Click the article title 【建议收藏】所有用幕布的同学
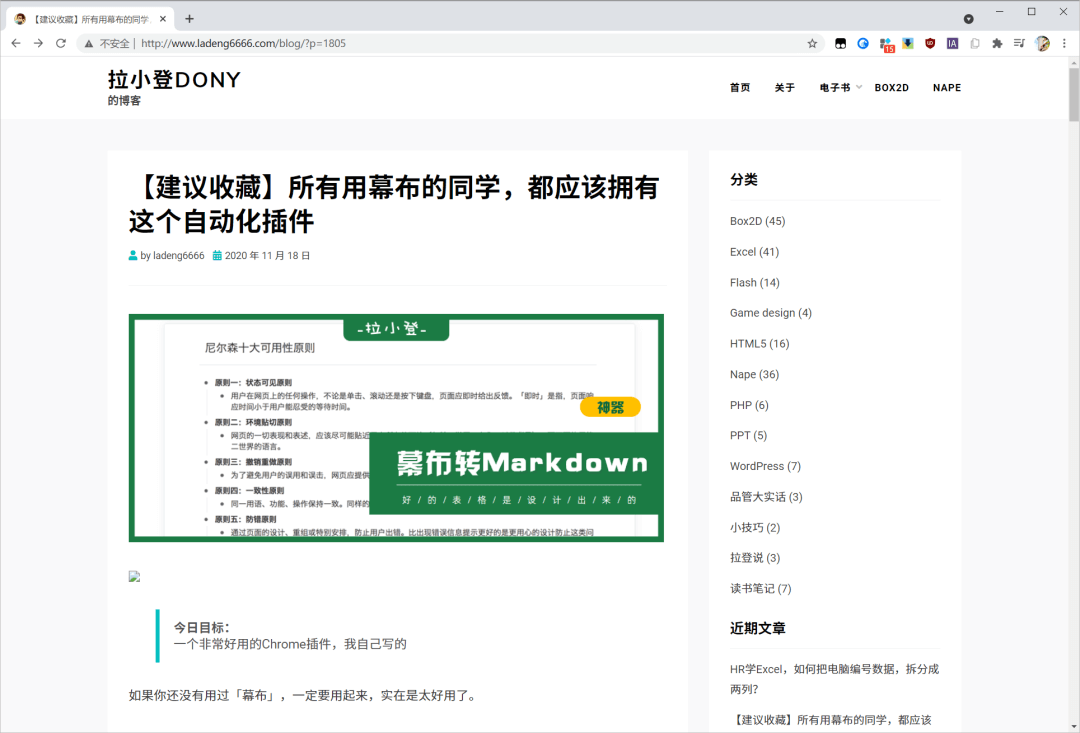This screenshot has width=1080, height=733. pyautogui.click(x=394, y=205)
